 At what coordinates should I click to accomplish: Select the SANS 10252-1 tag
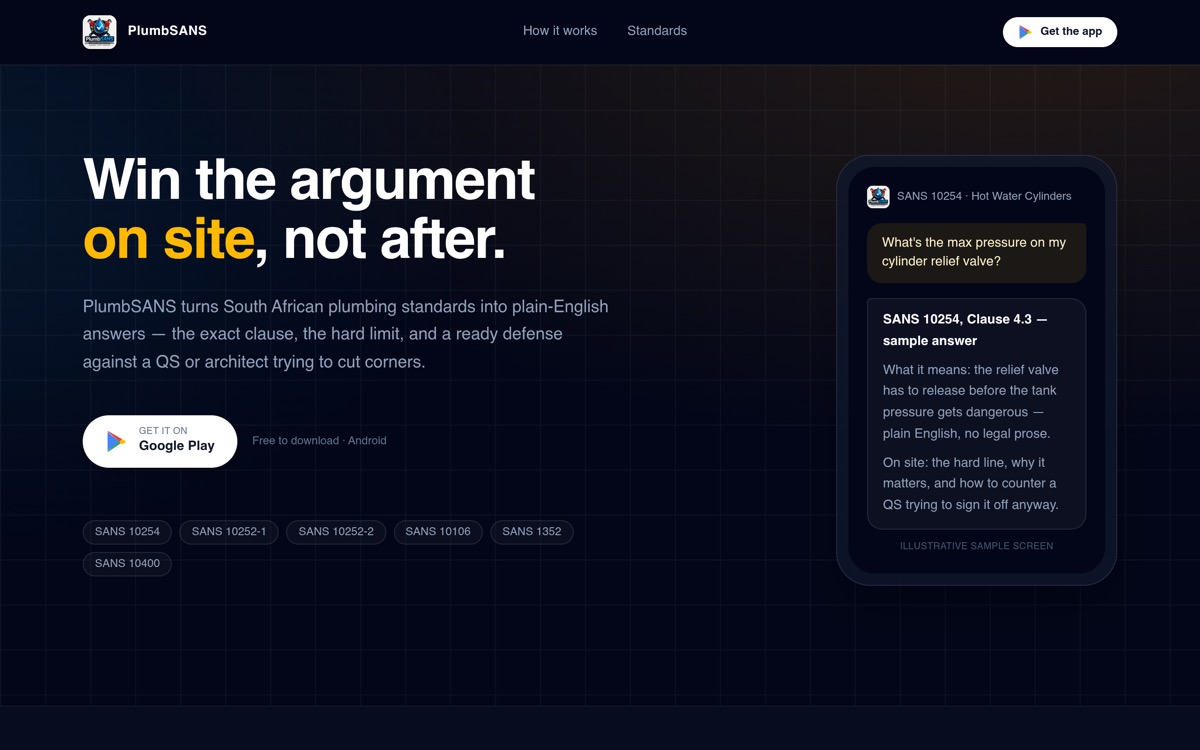click(229, 532)
